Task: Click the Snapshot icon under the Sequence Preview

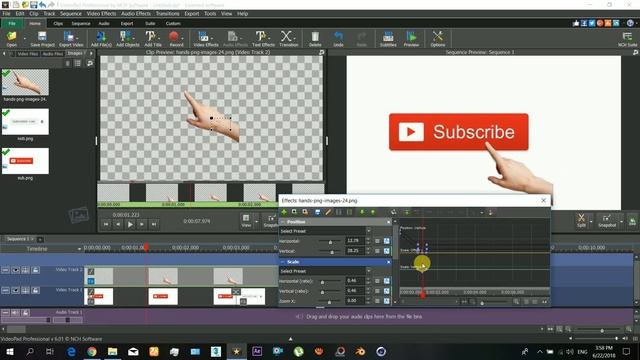Action: click(x=607, y=218)
